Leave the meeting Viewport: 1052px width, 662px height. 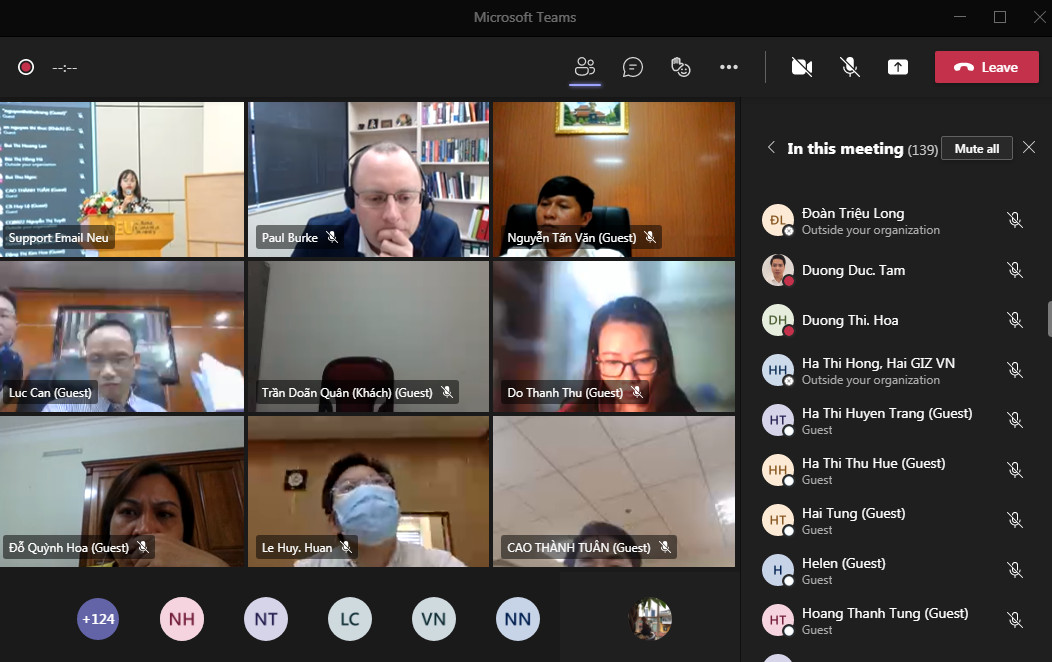(x=985, y=67)
